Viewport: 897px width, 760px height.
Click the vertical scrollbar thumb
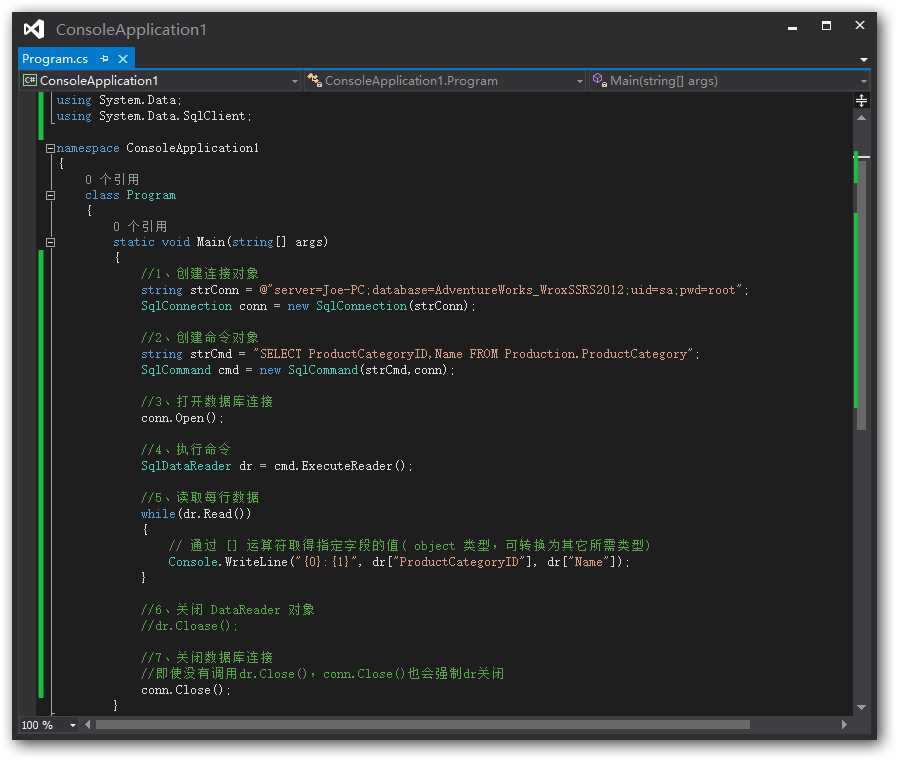pos(862,295)
